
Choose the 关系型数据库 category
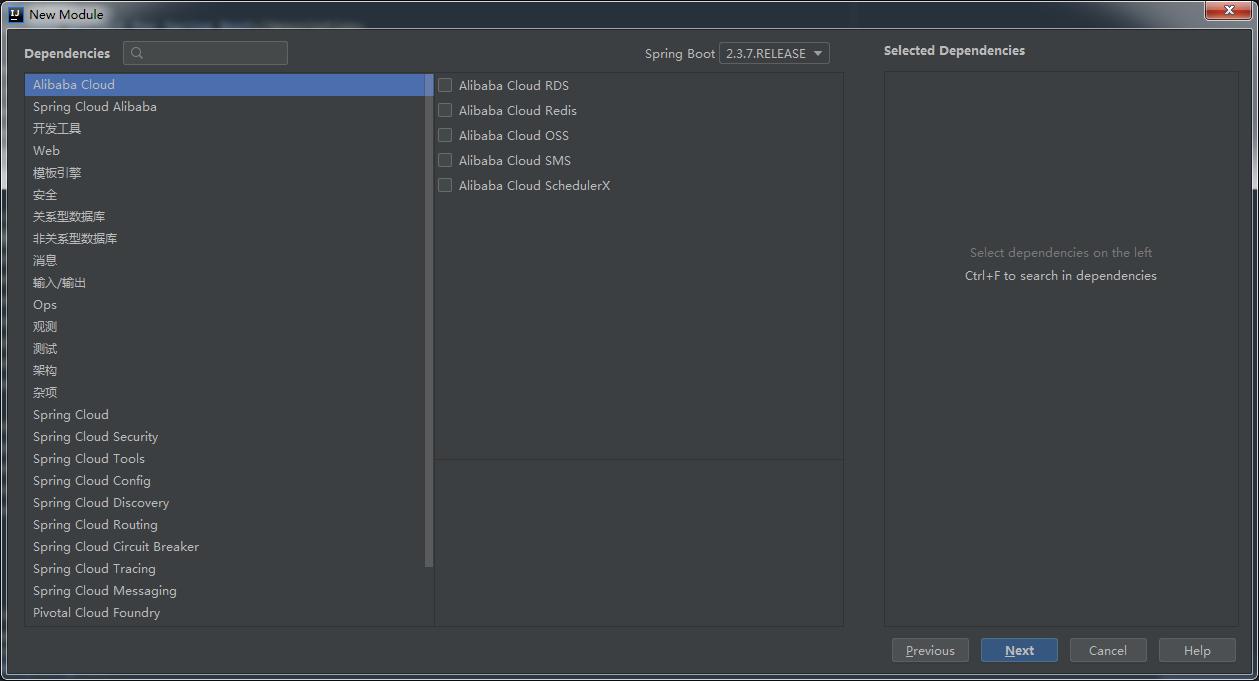tap(225, 217)
